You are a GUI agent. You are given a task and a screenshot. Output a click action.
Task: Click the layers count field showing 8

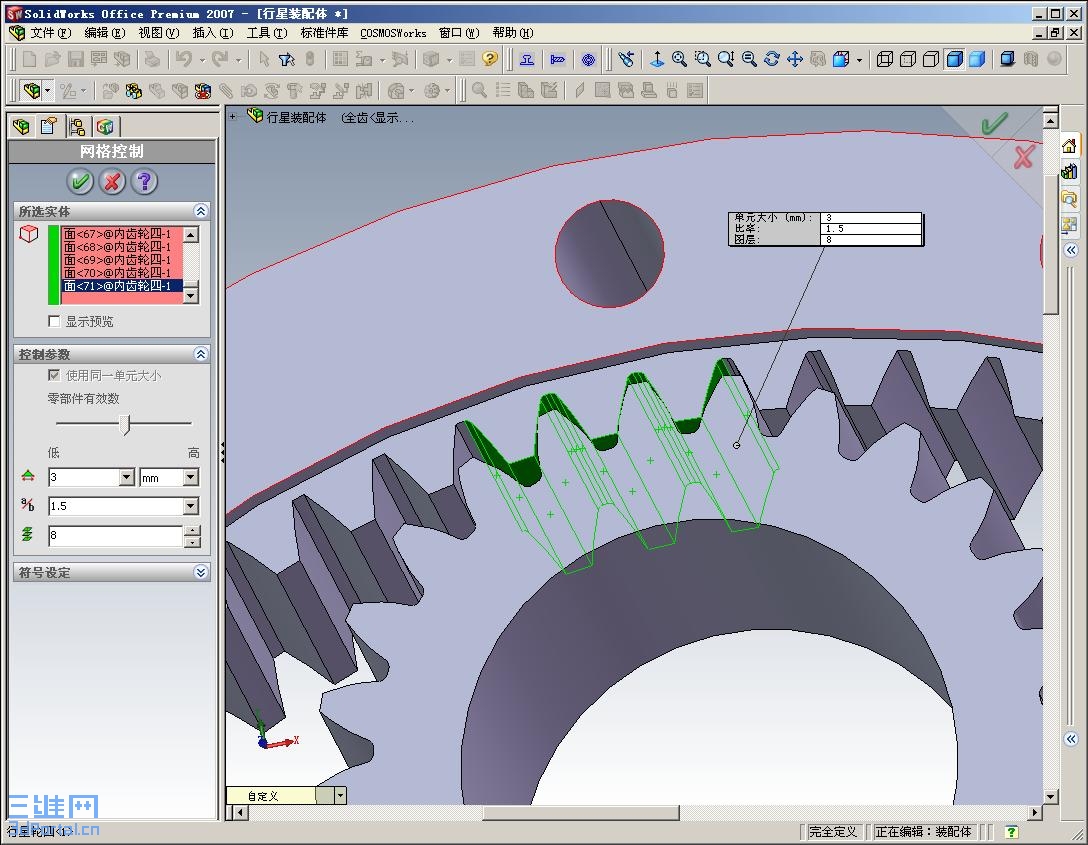point(115,536)
